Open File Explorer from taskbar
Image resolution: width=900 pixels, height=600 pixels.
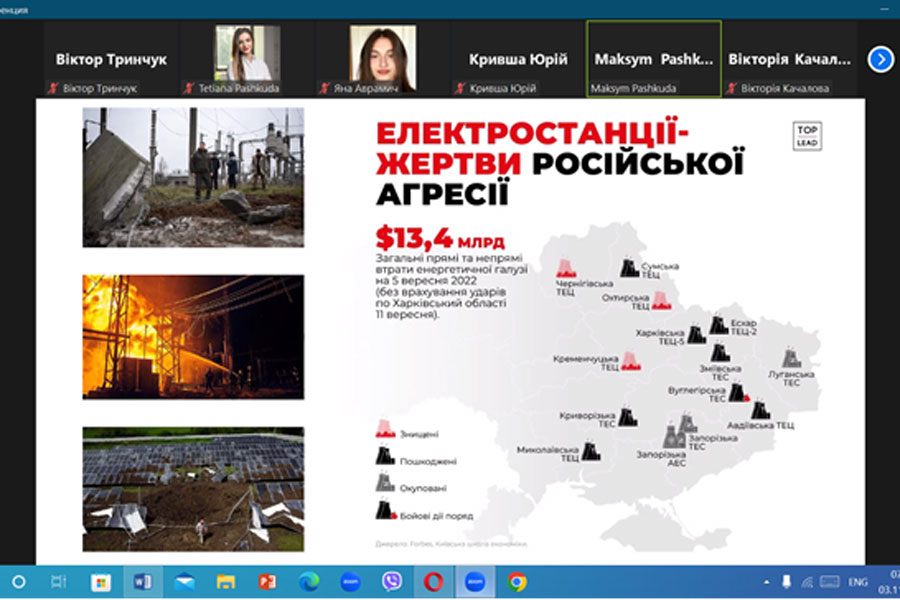coord(225,581)
